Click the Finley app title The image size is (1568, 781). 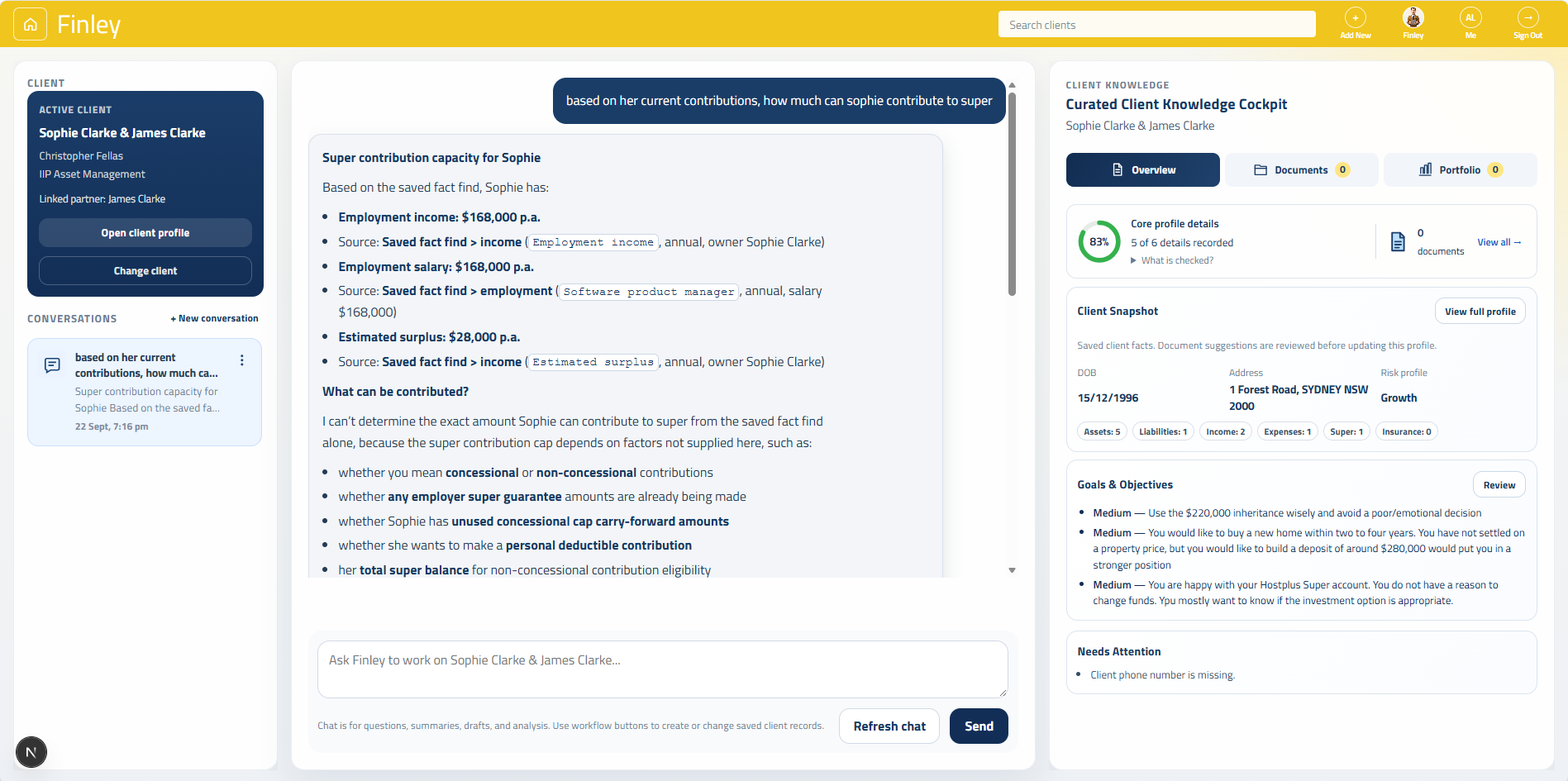(x=88, y=25)
